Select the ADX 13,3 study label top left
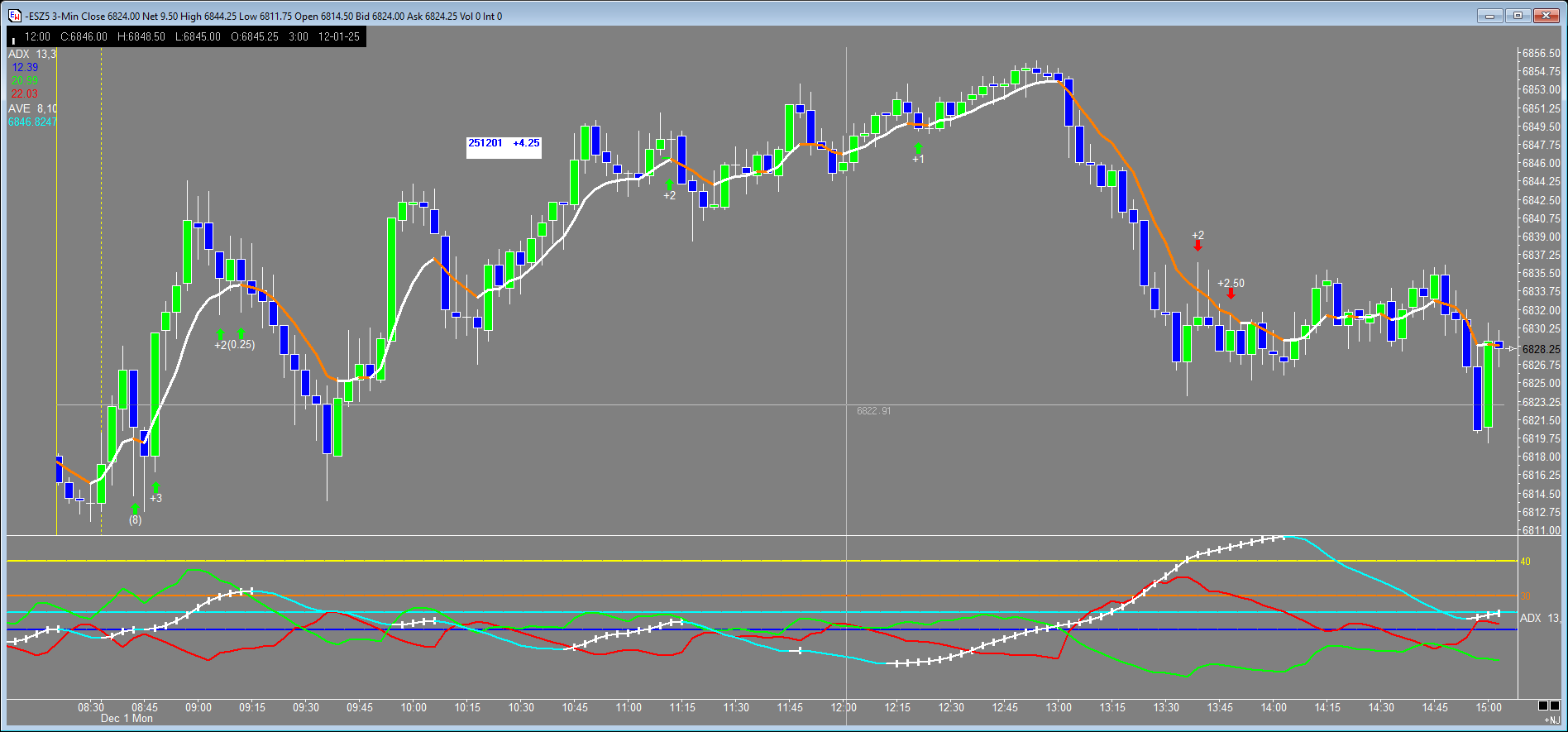Viewport: 1568px width, 732px height. [x=32, y=55]
